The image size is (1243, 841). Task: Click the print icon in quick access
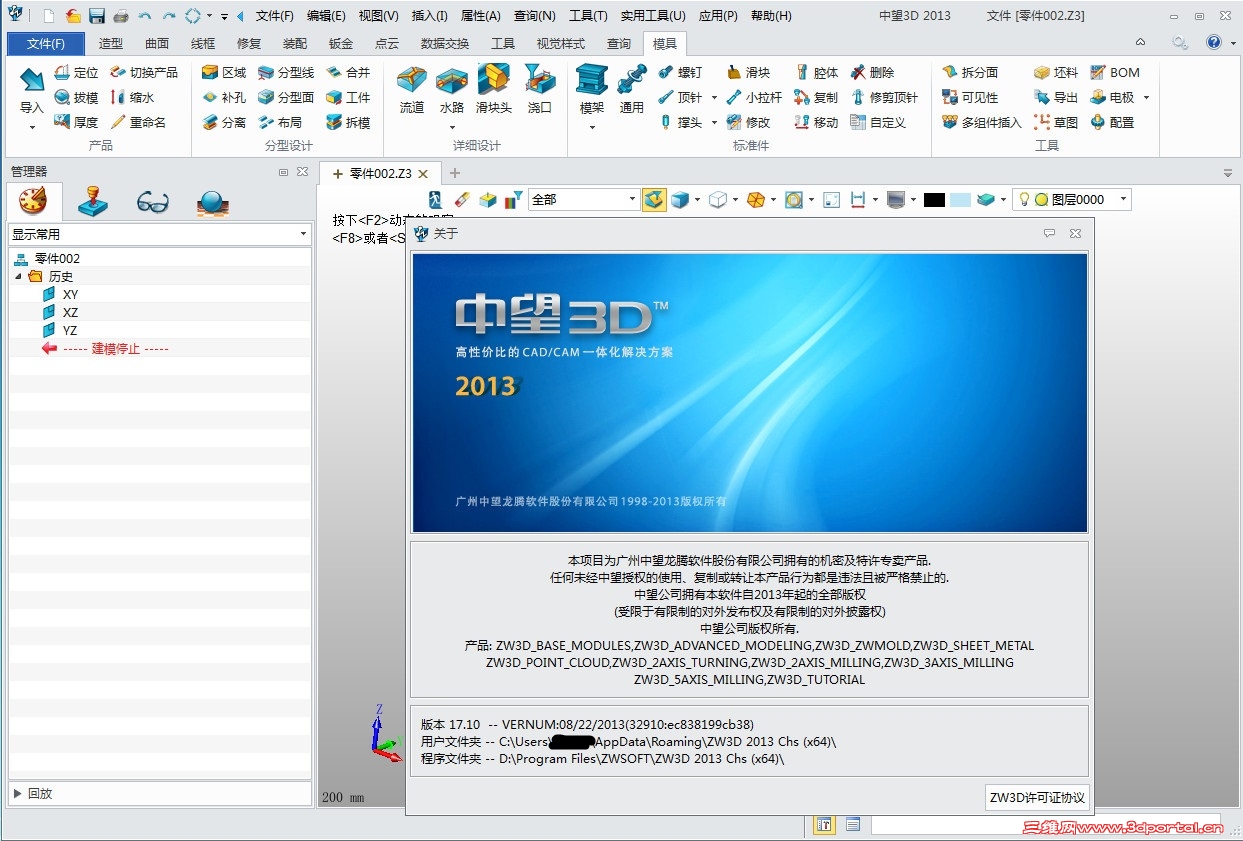click(121, 16)
